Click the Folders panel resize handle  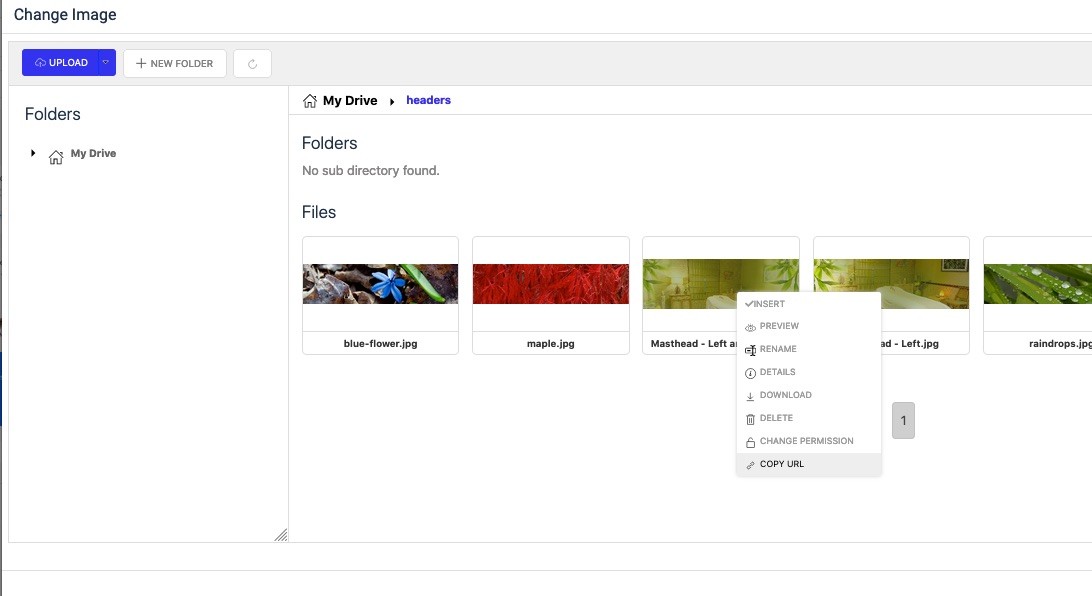coord(281,535)
